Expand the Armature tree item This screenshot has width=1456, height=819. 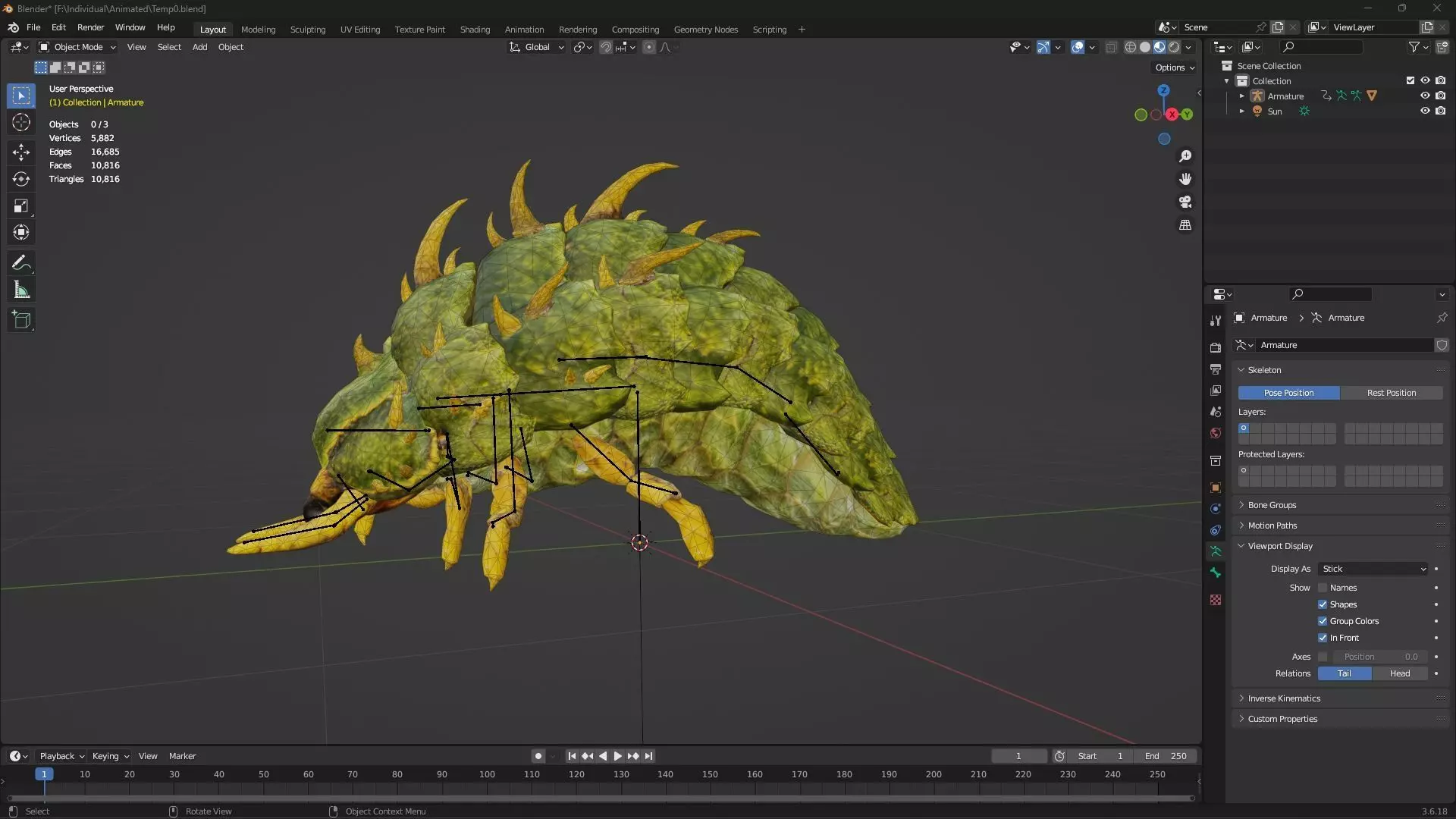pos(1241,96)
